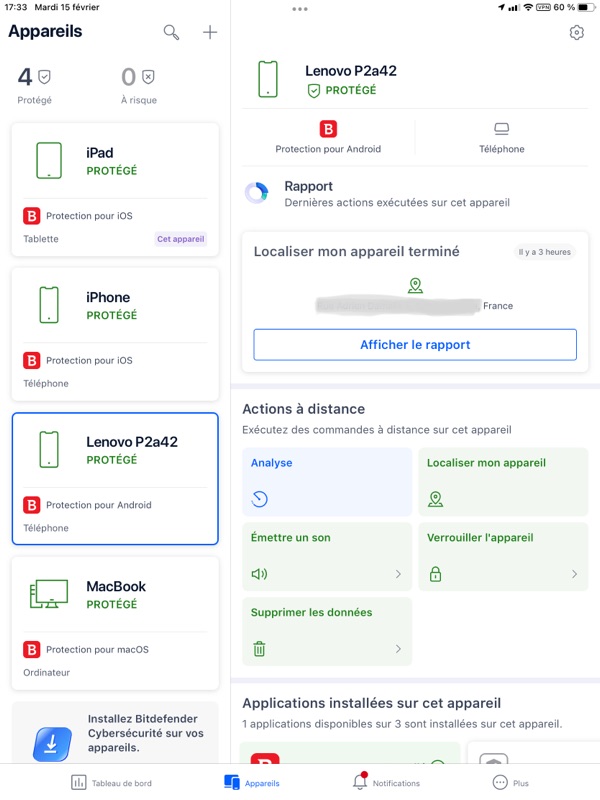
Task: Tap the Localiser mon appareil pin icon
Action: (x=435, y=499)
